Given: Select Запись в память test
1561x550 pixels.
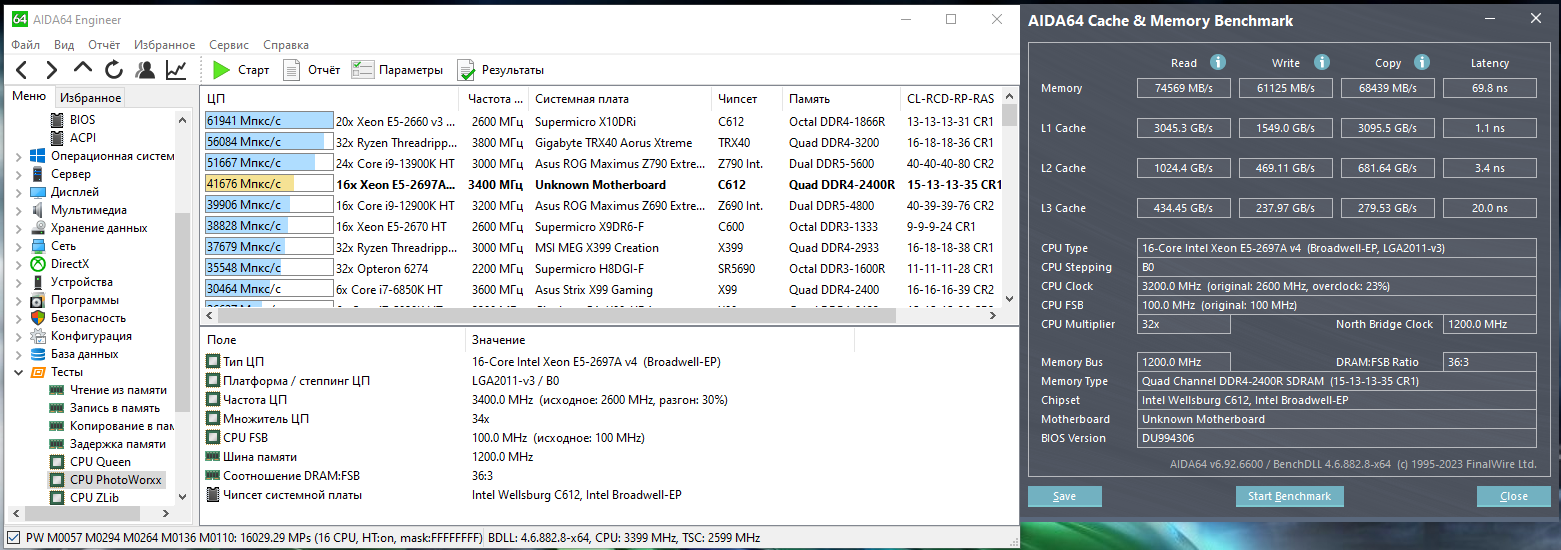Looking at the screenshot, I should (x=114, y=408).
